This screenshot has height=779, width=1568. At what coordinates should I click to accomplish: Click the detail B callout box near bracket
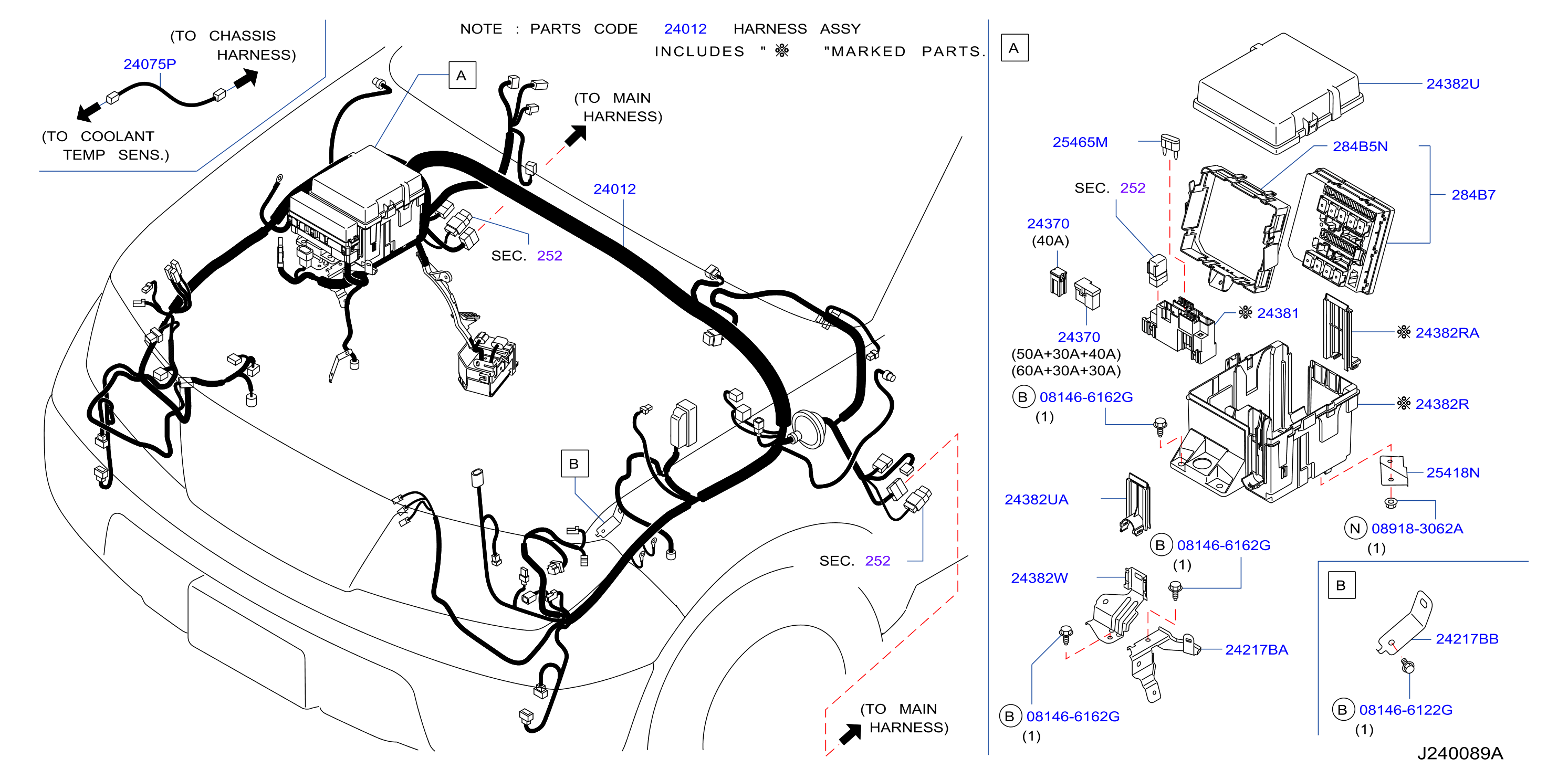point(574,464)
